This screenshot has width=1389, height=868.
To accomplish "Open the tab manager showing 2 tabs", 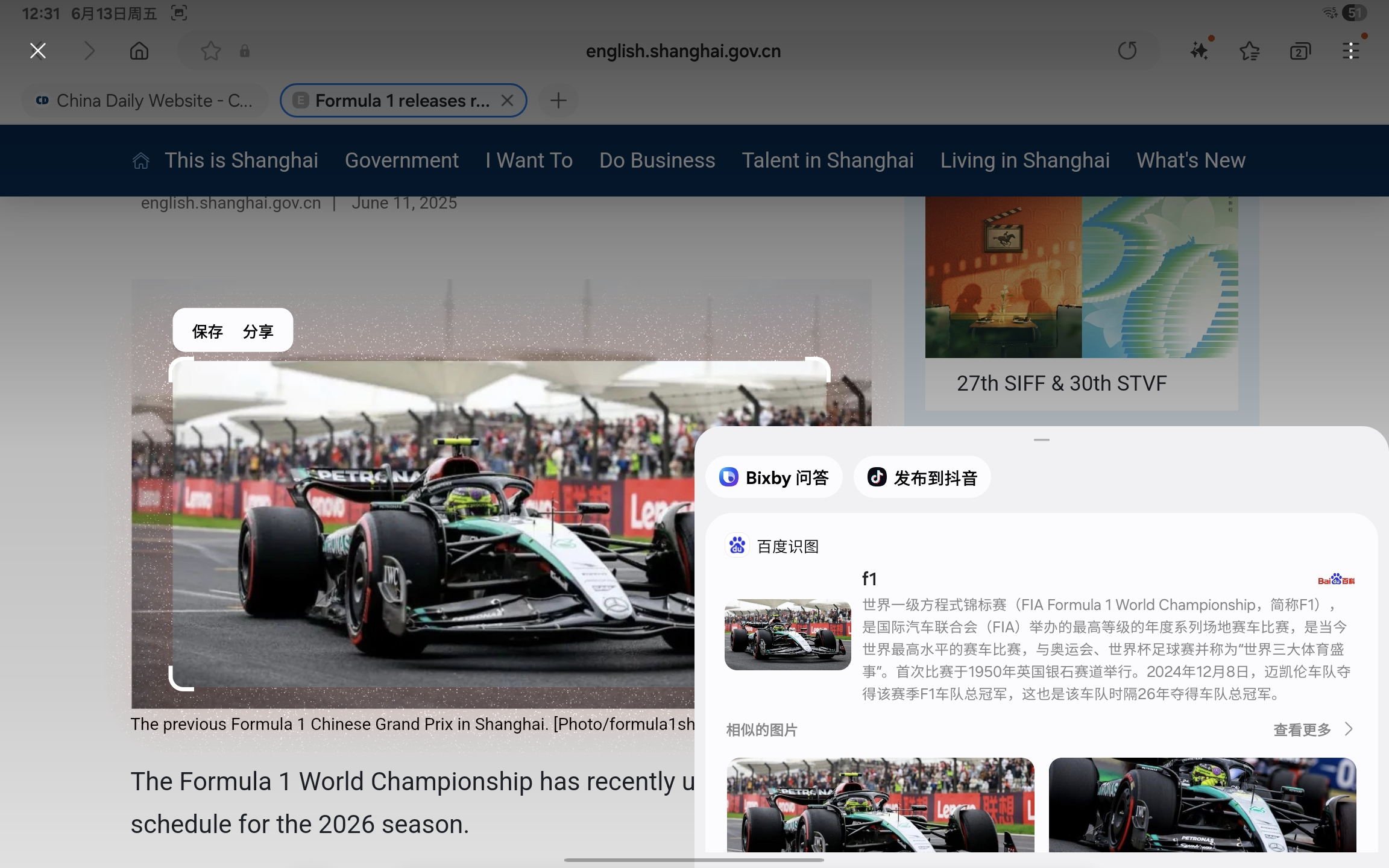I will tap(1300, 51).
